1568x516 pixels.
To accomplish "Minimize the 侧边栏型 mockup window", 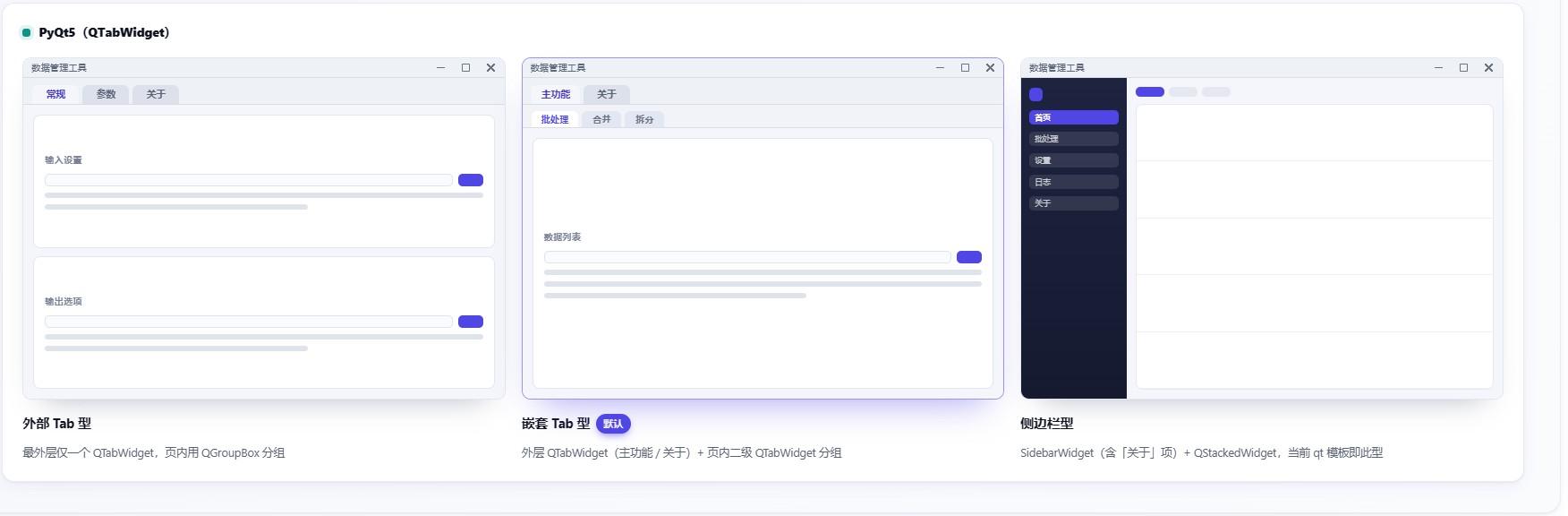I will 1438,68.
